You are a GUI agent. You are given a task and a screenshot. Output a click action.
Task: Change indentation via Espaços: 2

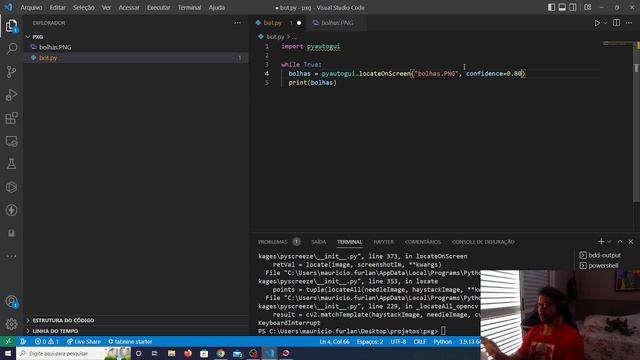(370, 342)
